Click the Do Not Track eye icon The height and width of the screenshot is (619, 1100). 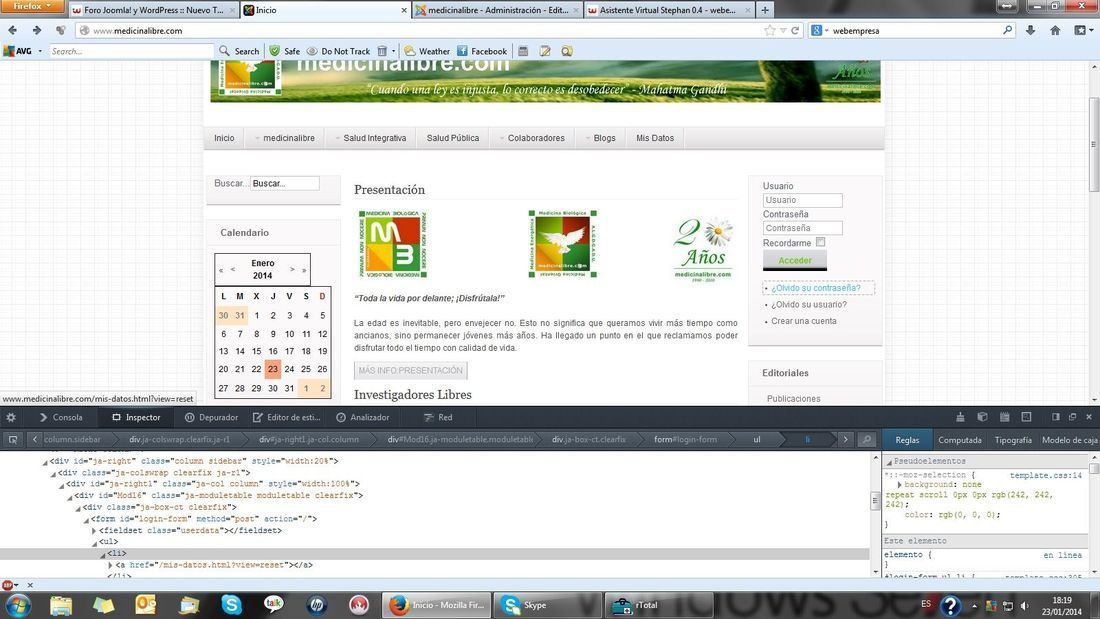[x=312, y=51]
